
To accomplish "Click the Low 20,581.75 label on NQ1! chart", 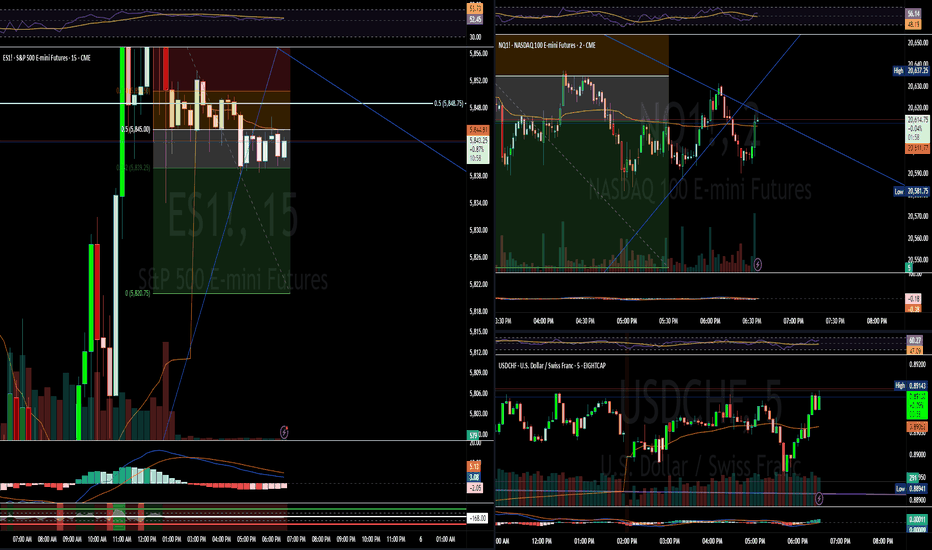I will tap(911, 191).
